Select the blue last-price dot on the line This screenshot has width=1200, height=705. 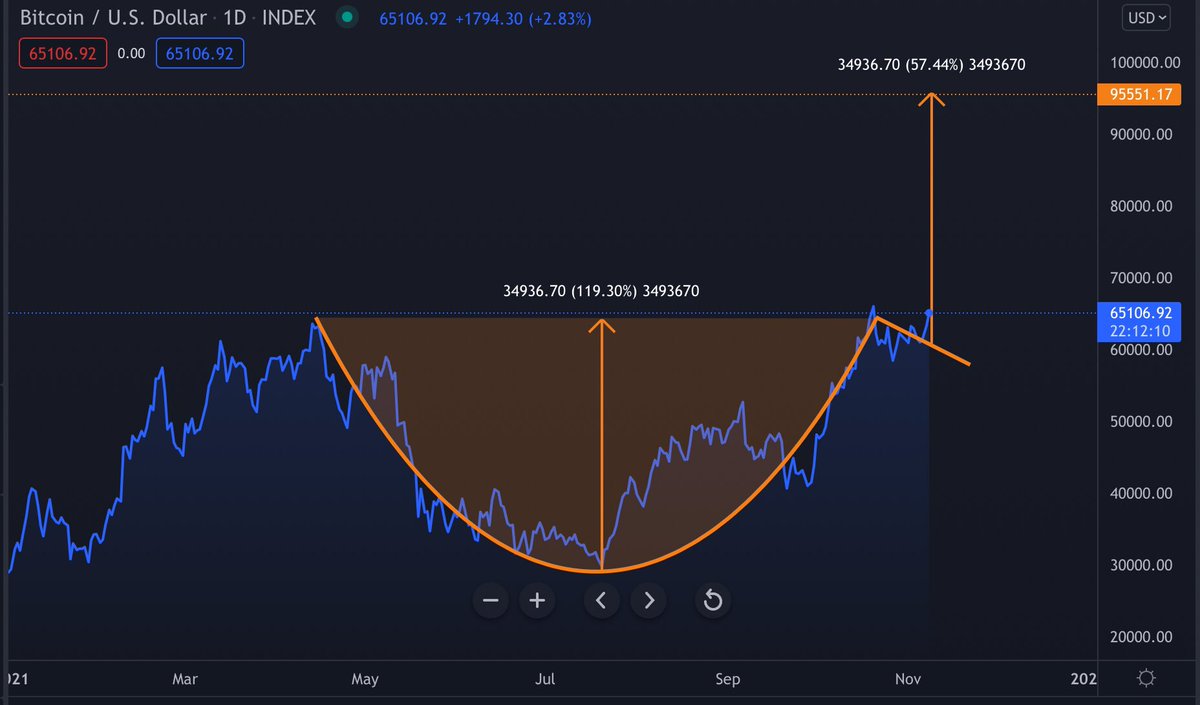pyautogui.click(x=931, y=312)
